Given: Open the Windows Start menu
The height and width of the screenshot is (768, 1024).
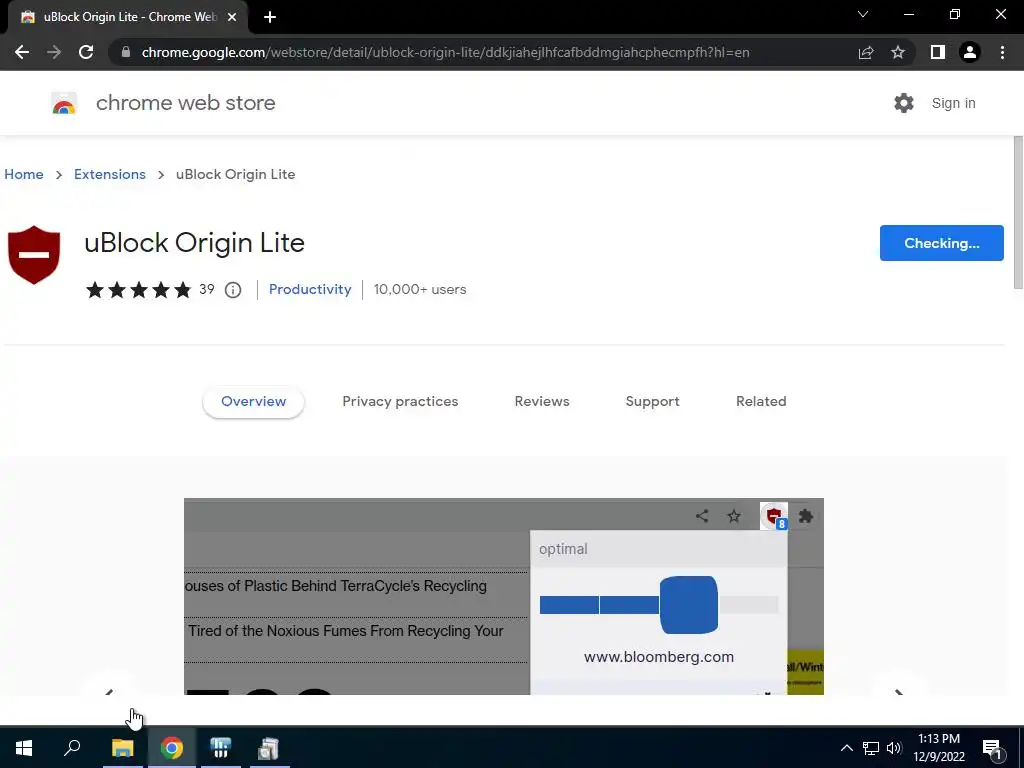Looking at the screenshot, I should (x=24, y=748).
